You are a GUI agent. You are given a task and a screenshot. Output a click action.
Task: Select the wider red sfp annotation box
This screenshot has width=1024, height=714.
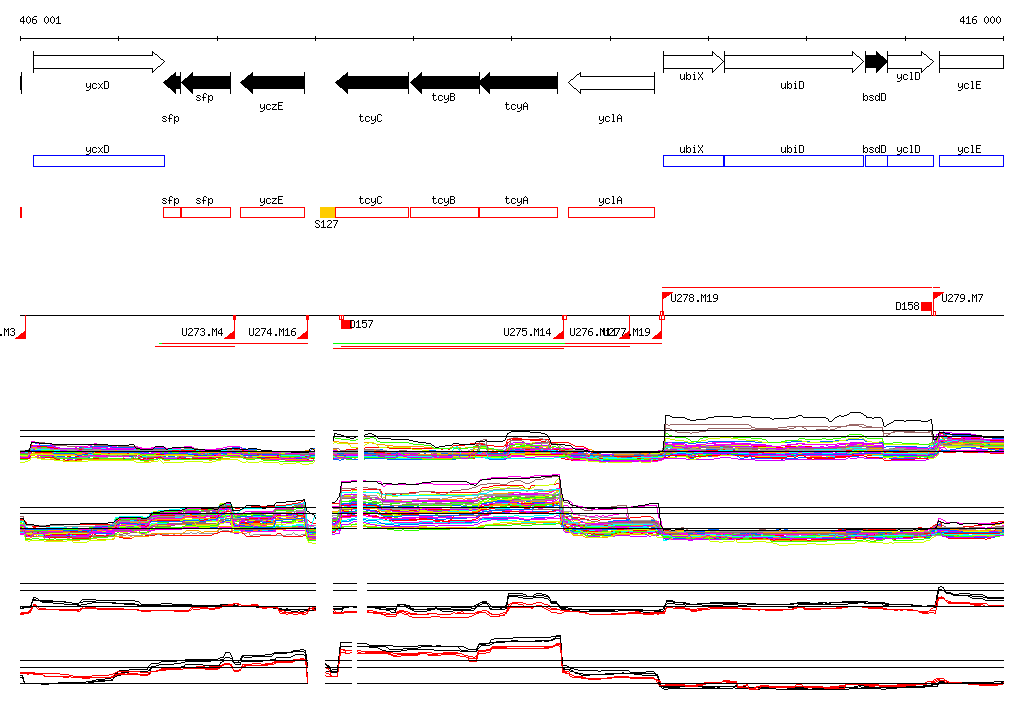[x=206, y=212]
